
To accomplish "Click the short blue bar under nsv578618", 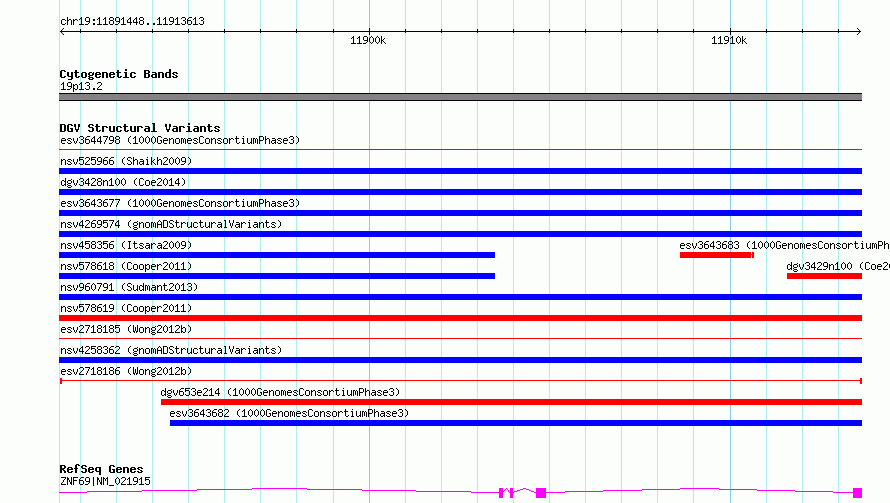I will click(277, 276).
